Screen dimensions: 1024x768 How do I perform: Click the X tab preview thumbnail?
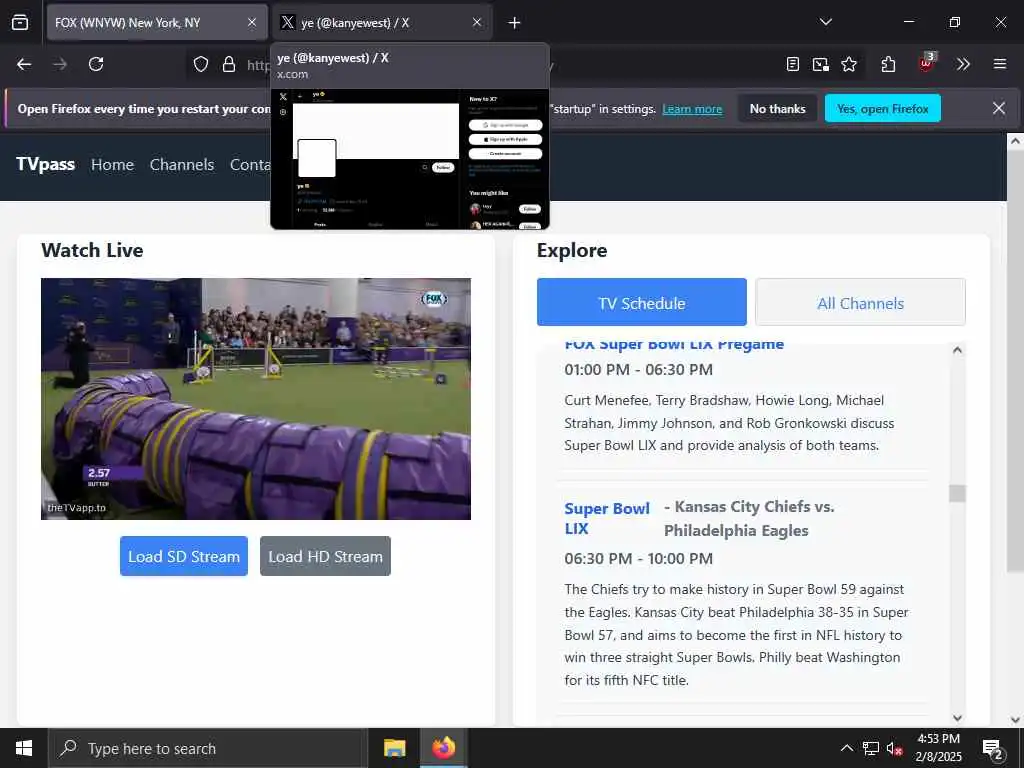[x=409, y=158]
